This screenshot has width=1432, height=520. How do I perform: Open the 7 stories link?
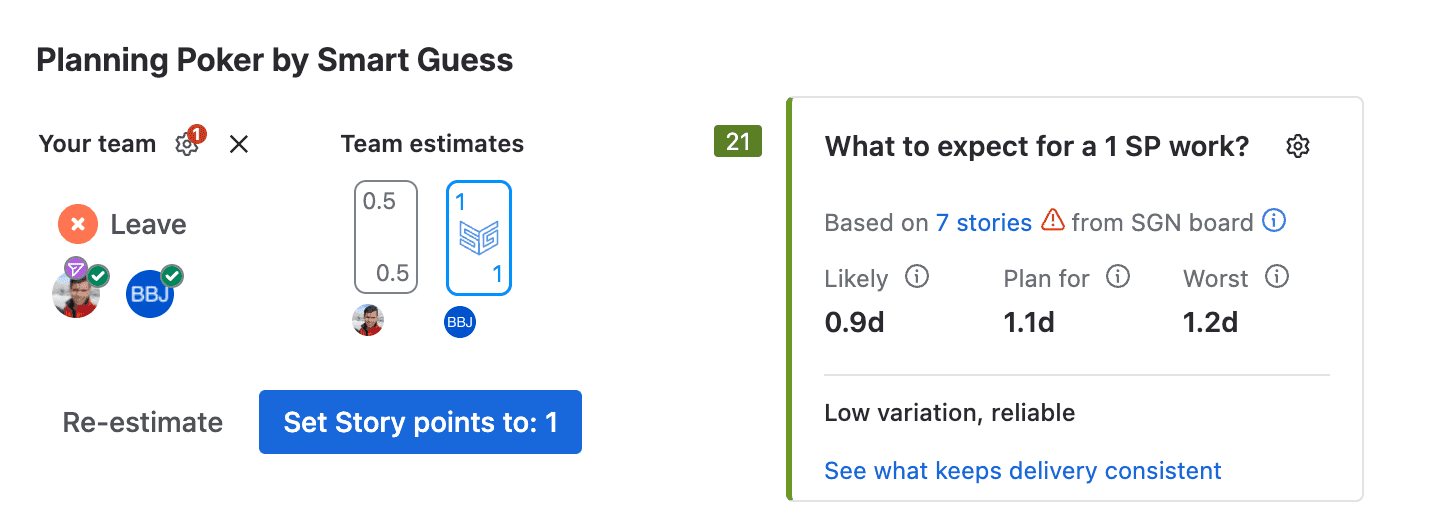point(983,222)
